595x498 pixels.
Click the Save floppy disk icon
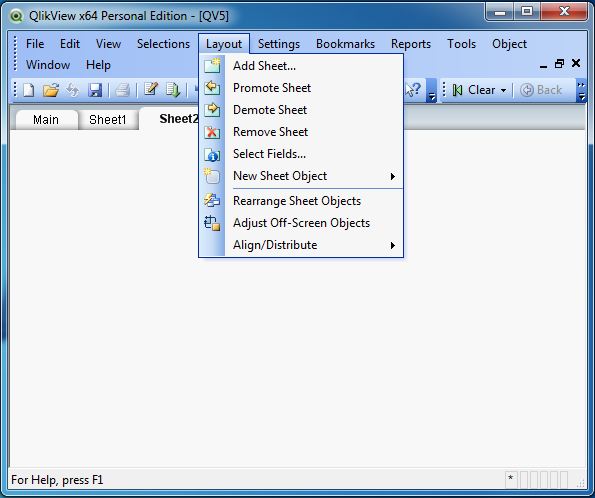[x=95, y=90]
